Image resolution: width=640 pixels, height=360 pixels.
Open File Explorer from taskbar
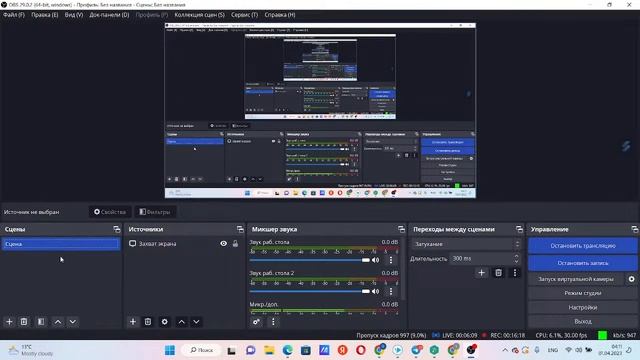[x=269, y=350]
